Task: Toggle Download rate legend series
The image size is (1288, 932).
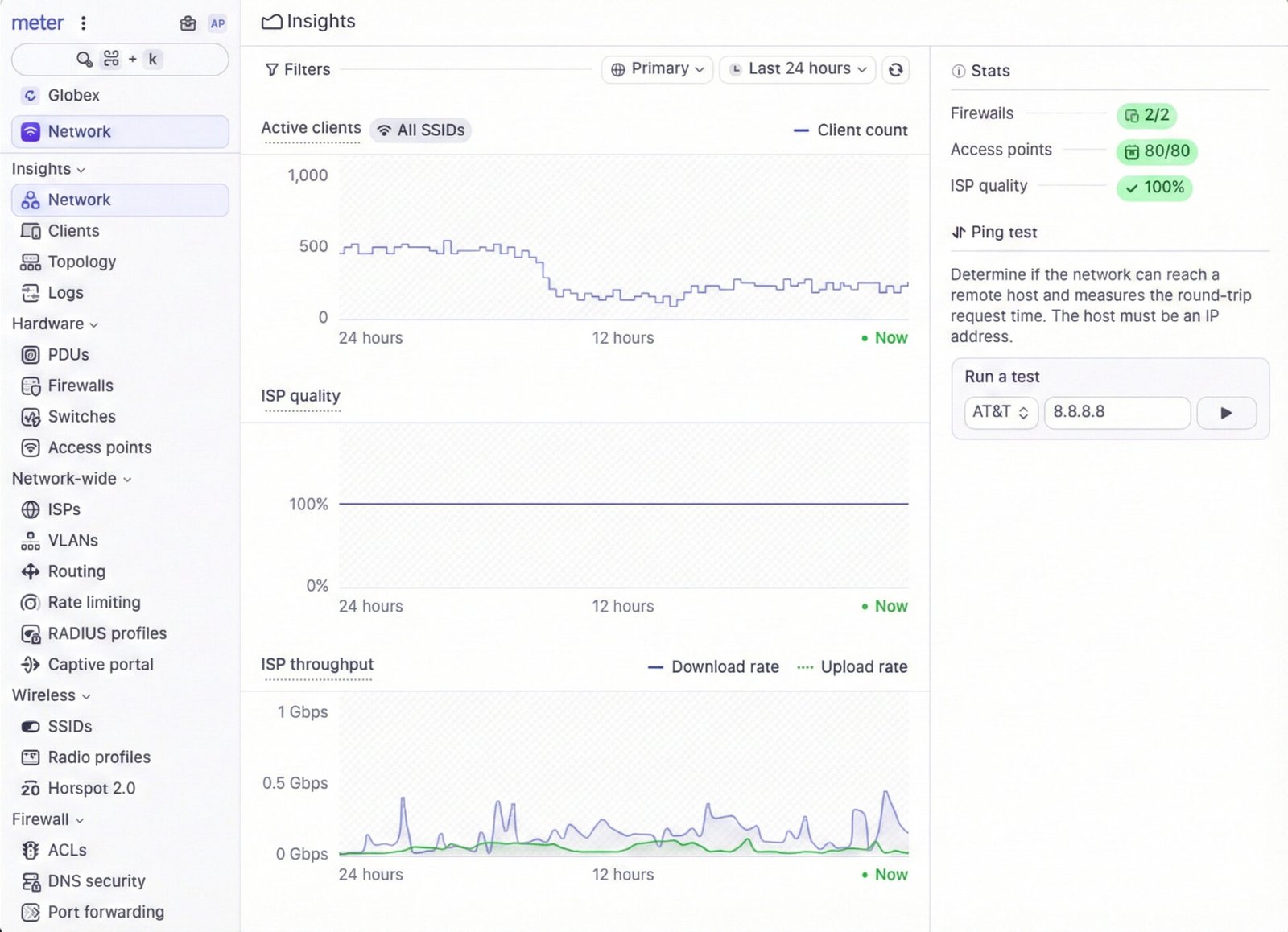Action: (x=713, y=667)
